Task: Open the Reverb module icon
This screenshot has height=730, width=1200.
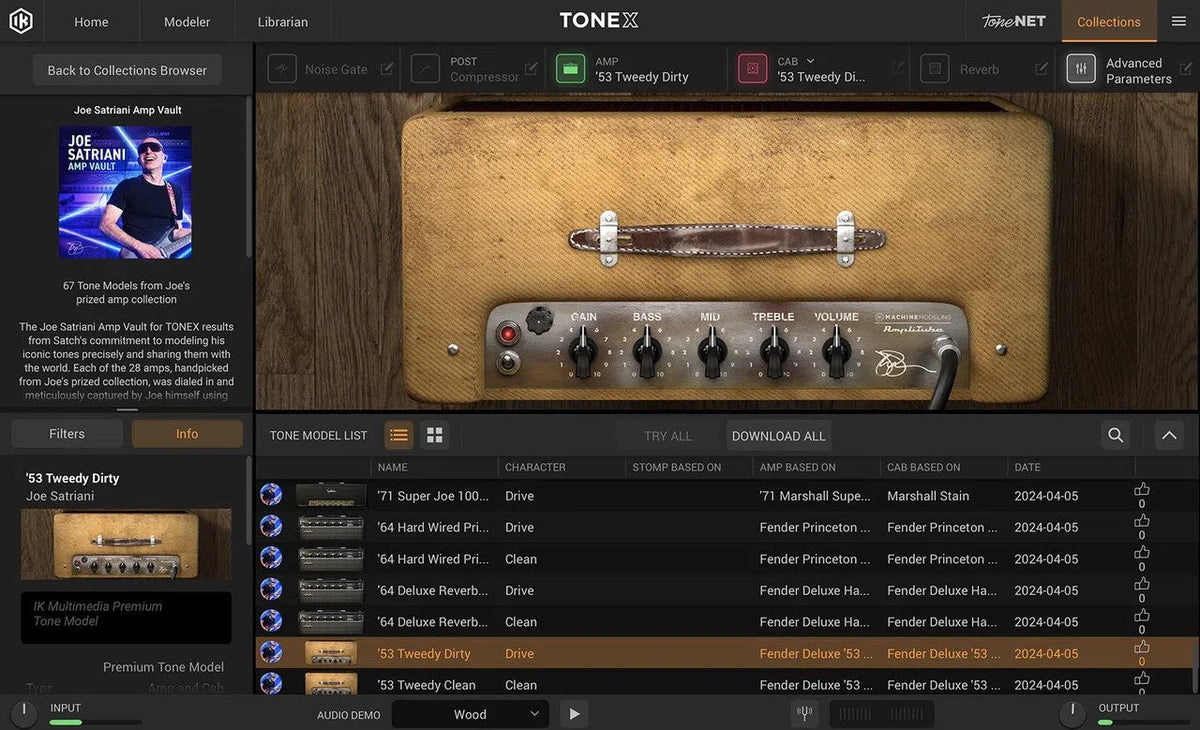Action: tap(934, 68)
